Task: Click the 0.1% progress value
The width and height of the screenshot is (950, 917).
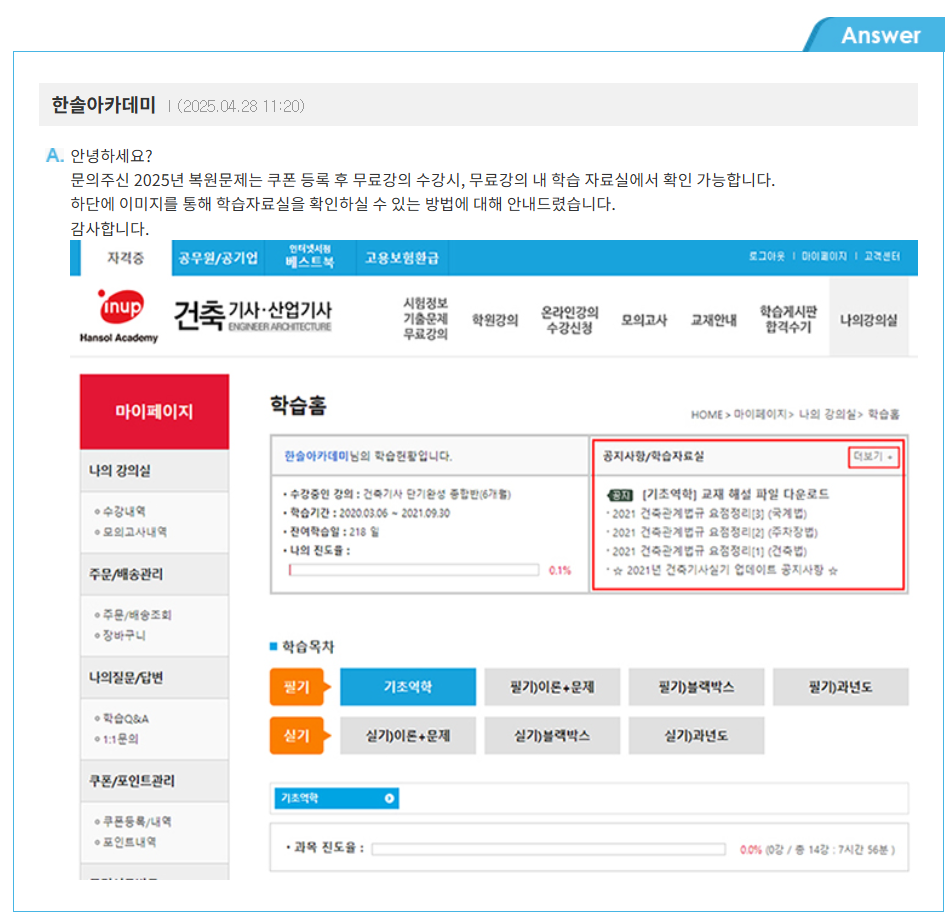Action: 559,570
